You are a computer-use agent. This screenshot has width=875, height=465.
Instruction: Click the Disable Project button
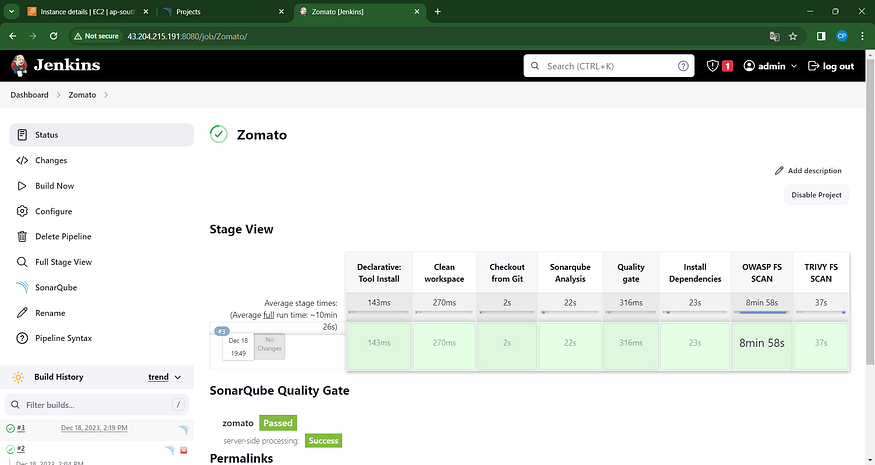[x=816, y=195]
